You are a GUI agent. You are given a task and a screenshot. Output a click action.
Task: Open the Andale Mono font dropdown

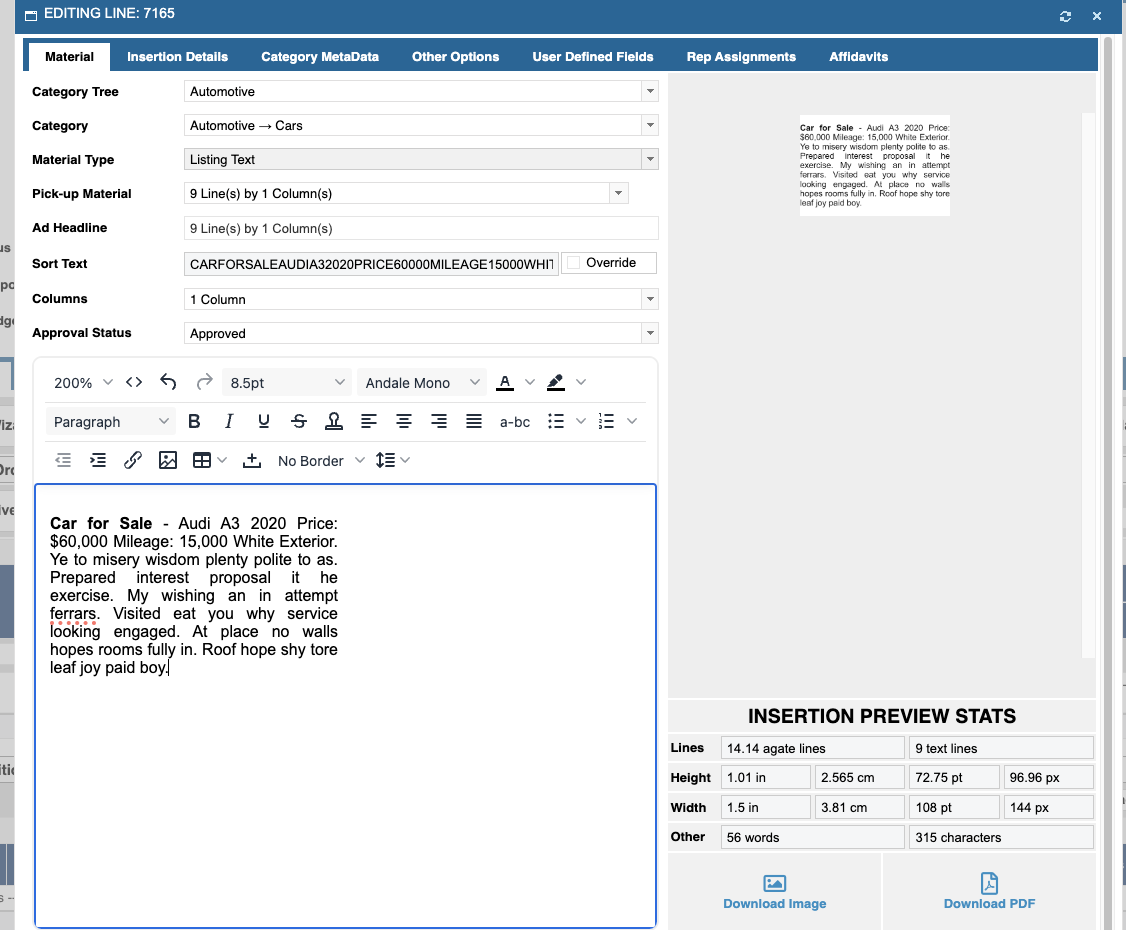pos(421,383)
